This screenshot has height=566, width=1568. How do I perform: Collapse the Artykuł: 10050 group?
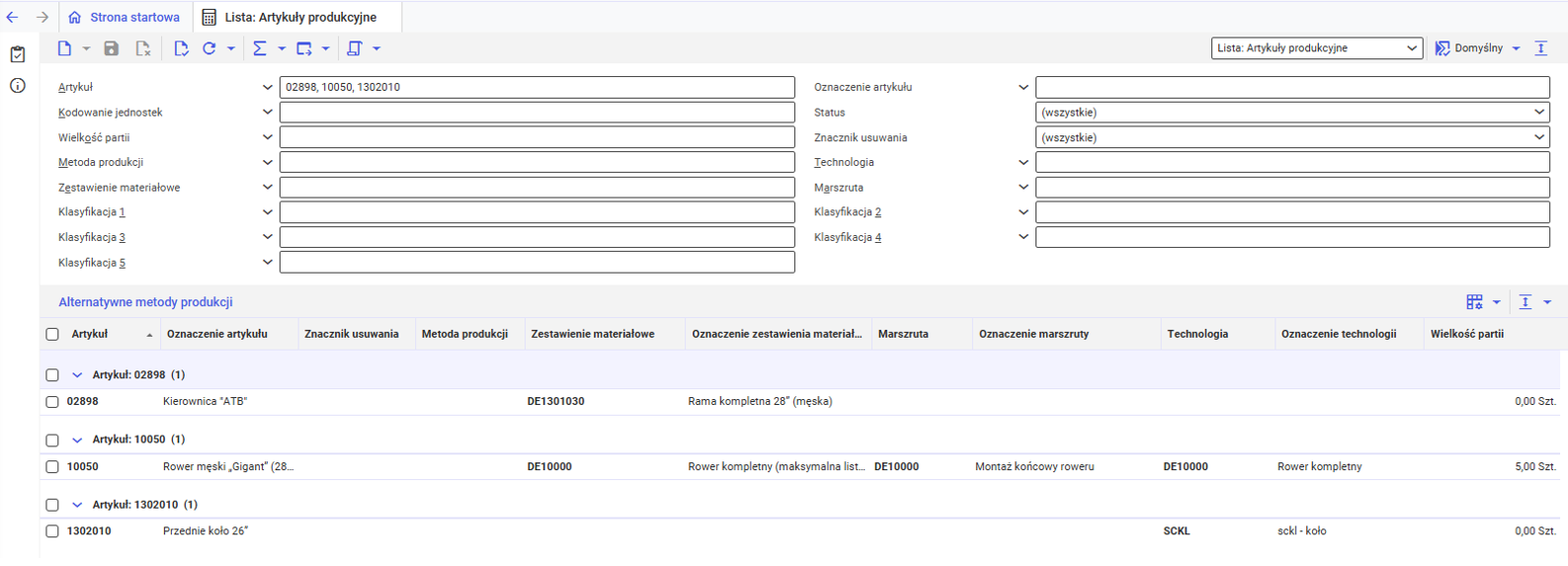[77, 440]
